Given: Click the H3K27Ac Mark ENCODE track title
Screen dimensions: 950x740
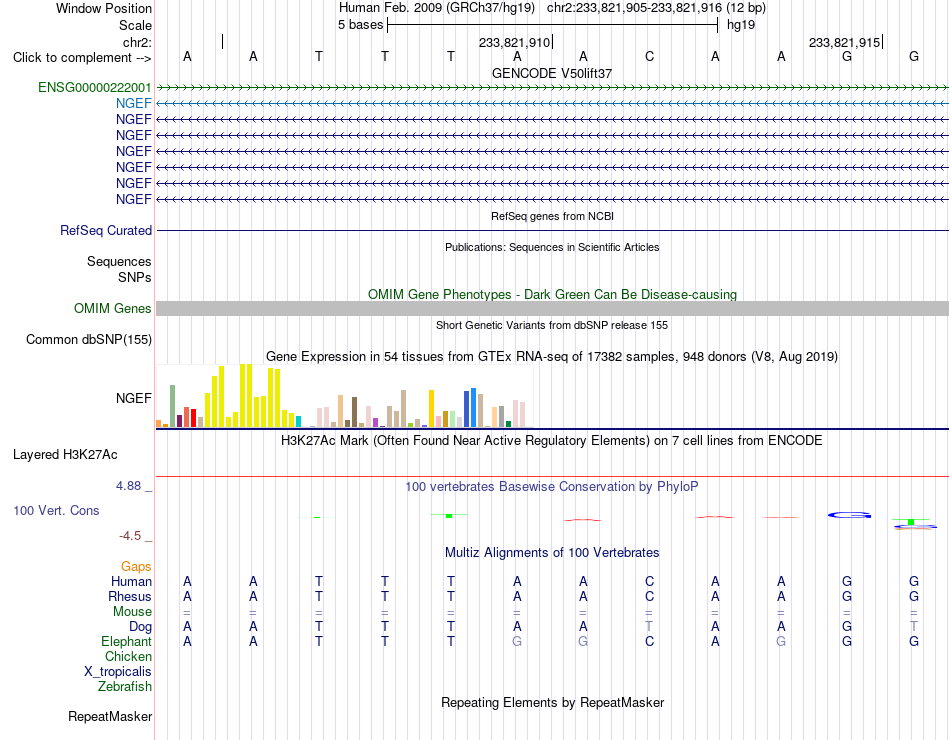Looking at the screenshot, I should pyautogui.click(x=552, y=441).
